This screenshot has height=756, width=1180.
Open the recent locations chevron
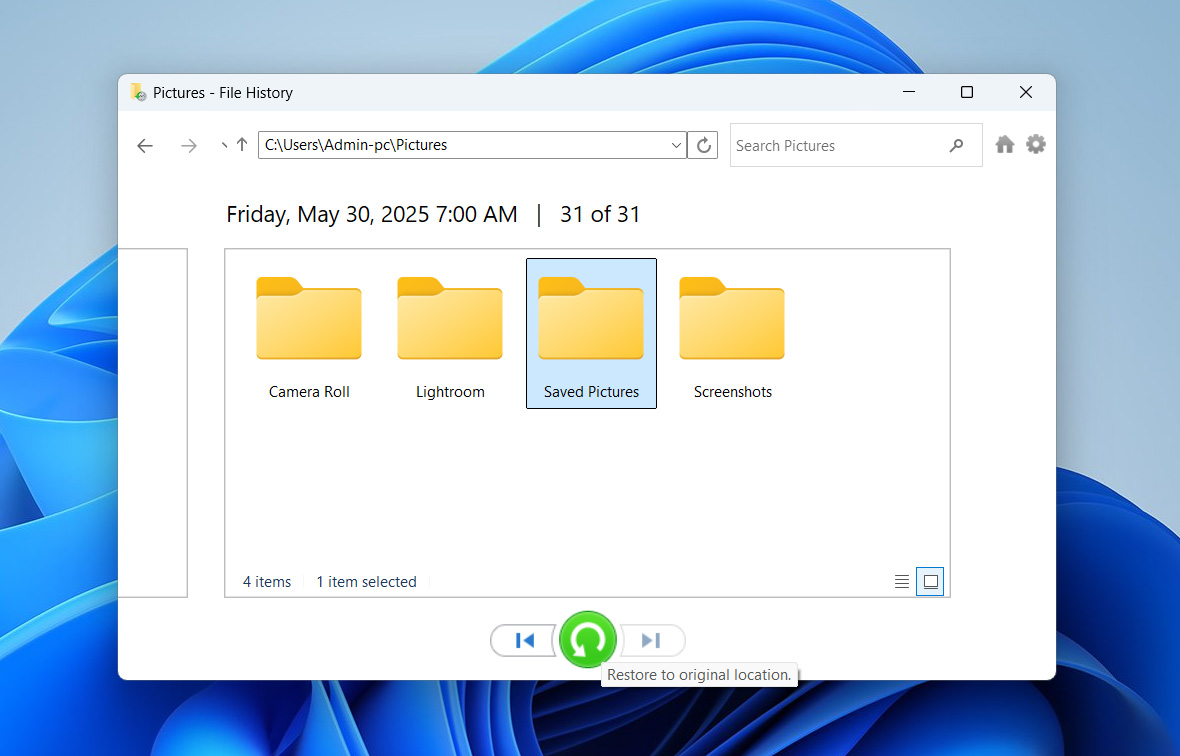[224, 146]
